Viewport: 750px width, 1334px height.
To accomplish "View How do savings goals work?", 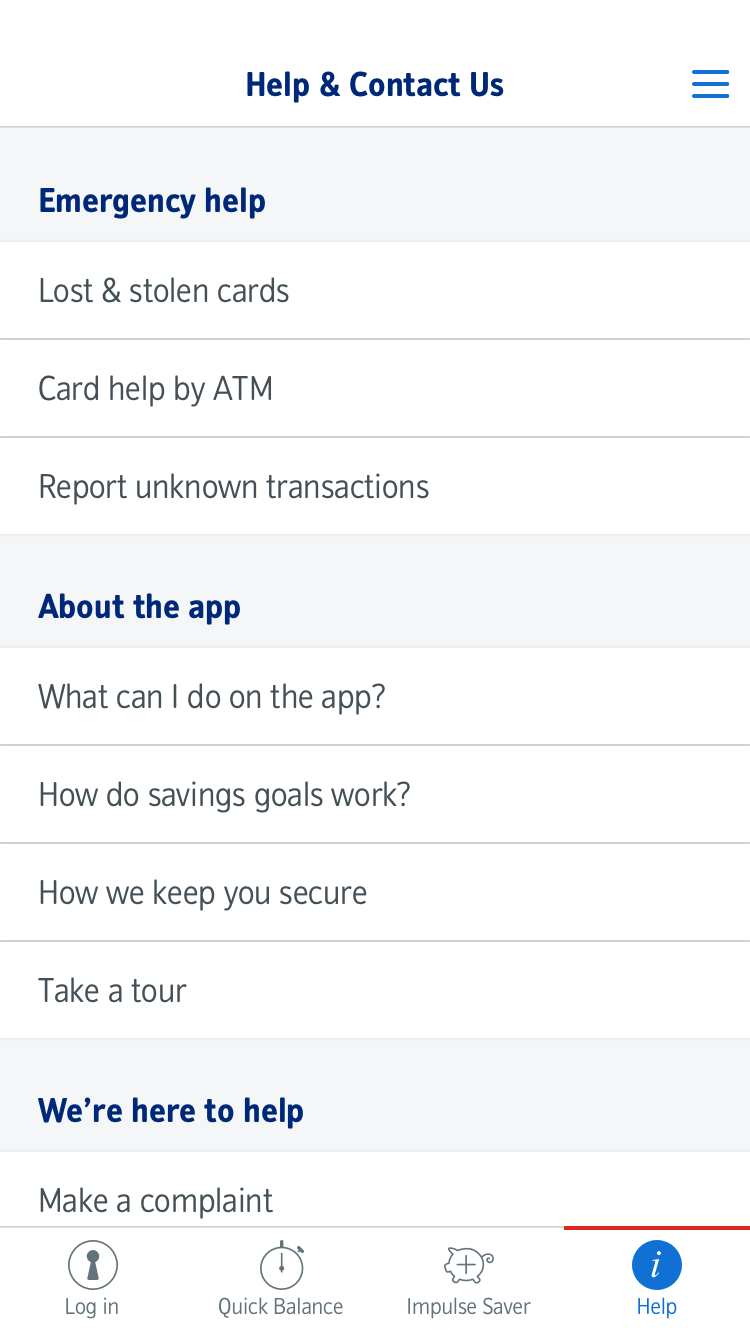I will [225, 795].
